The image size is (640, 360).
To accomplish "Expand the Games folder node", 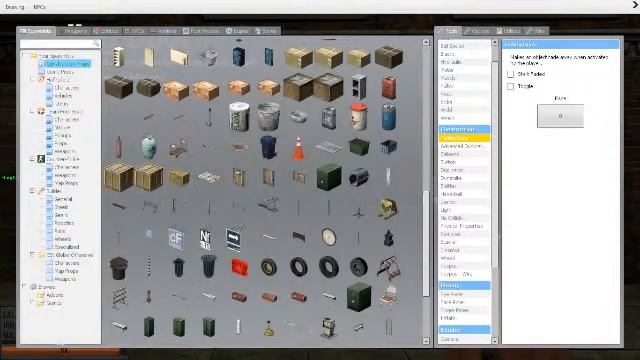I will (x=32, y=303).
